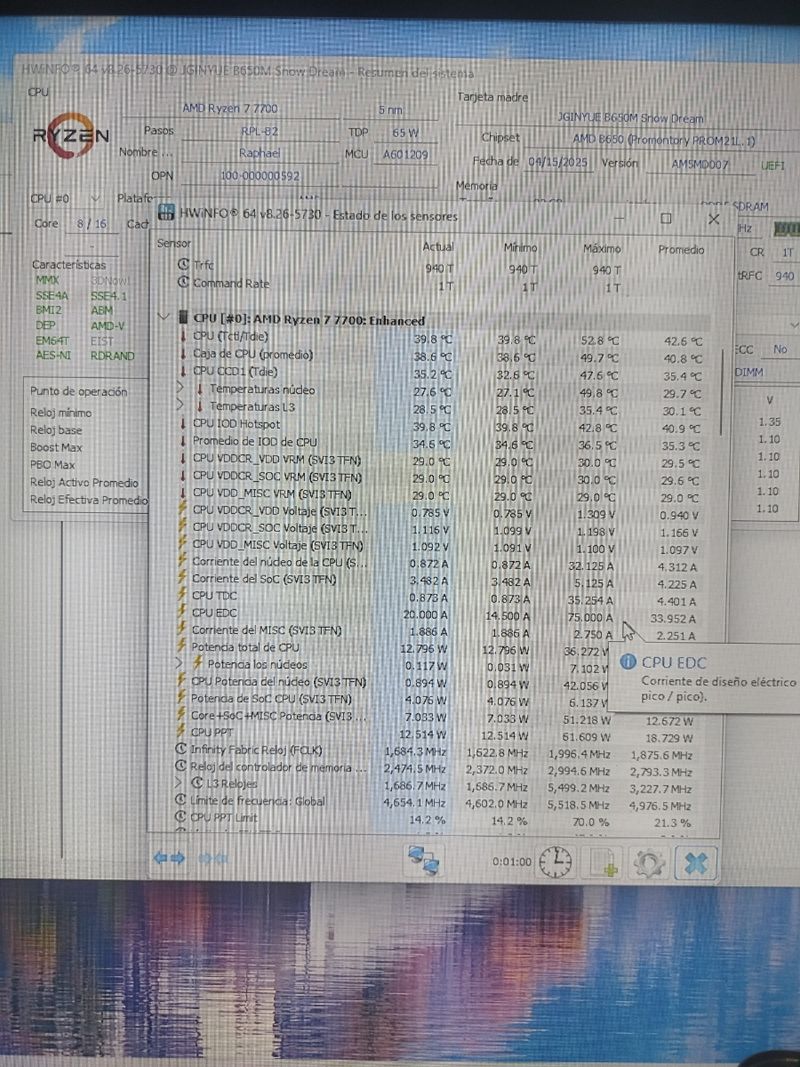Click the Ryzen logo in the summary window
Viewport: 800px width, 1067px height.
(x=71, y=135)
